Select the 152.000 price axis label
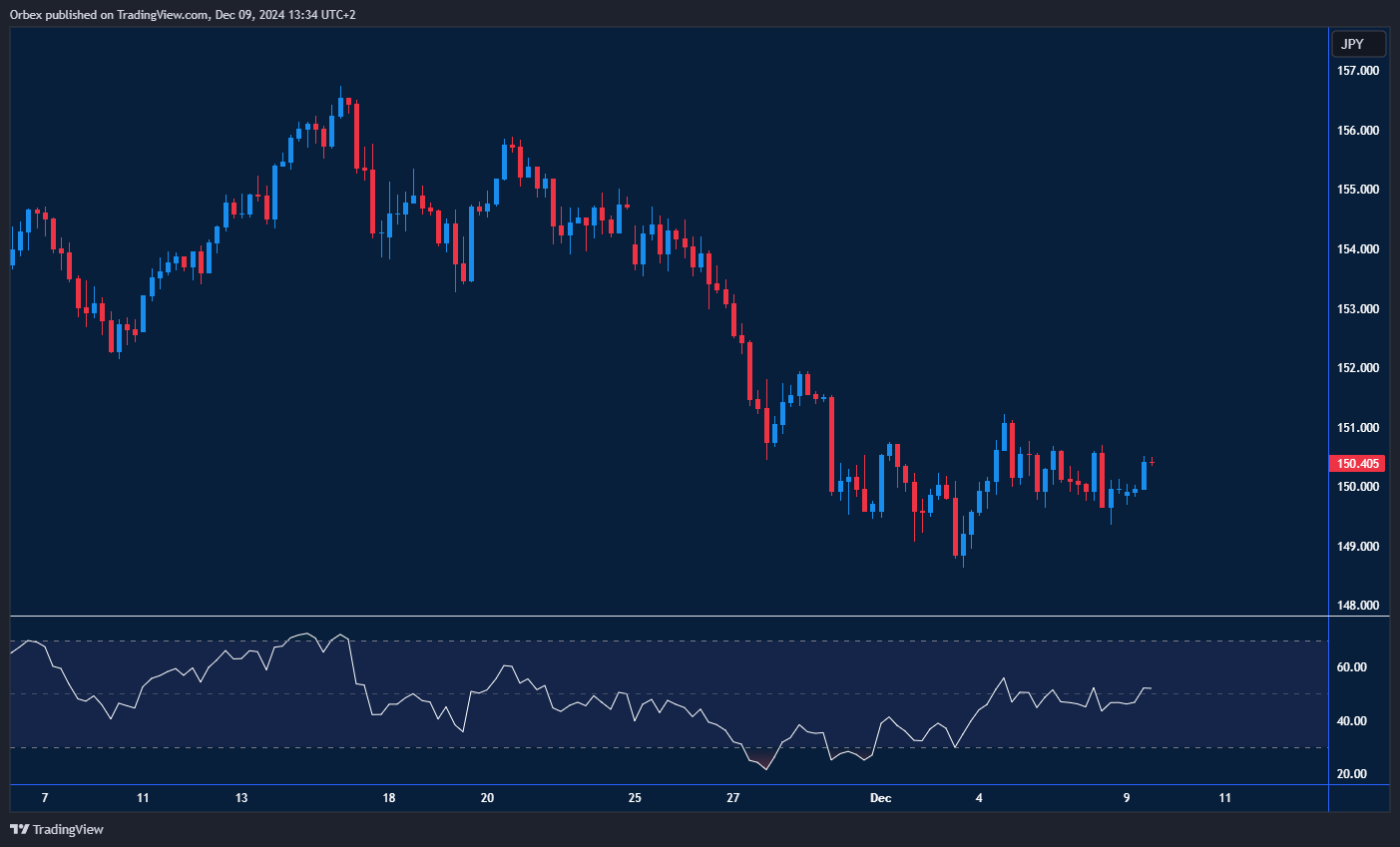Viewport: 1400px width, 847px height. pos(1358,368)
